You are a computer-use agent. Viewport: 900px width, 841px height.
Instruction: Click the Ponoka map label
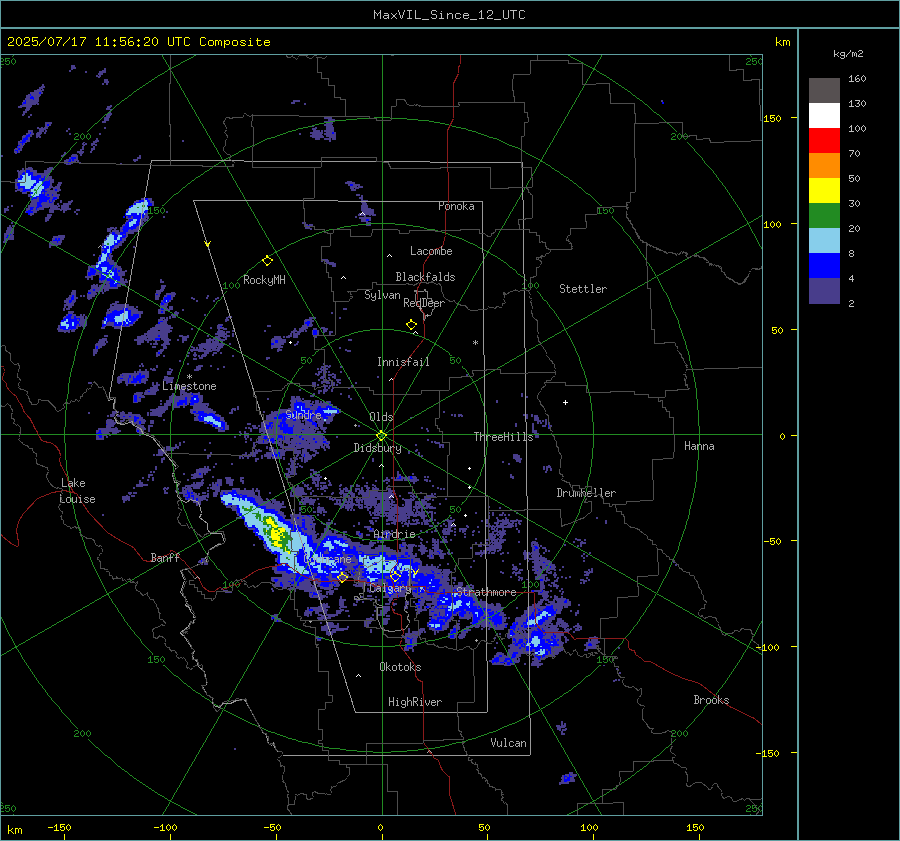456,206
